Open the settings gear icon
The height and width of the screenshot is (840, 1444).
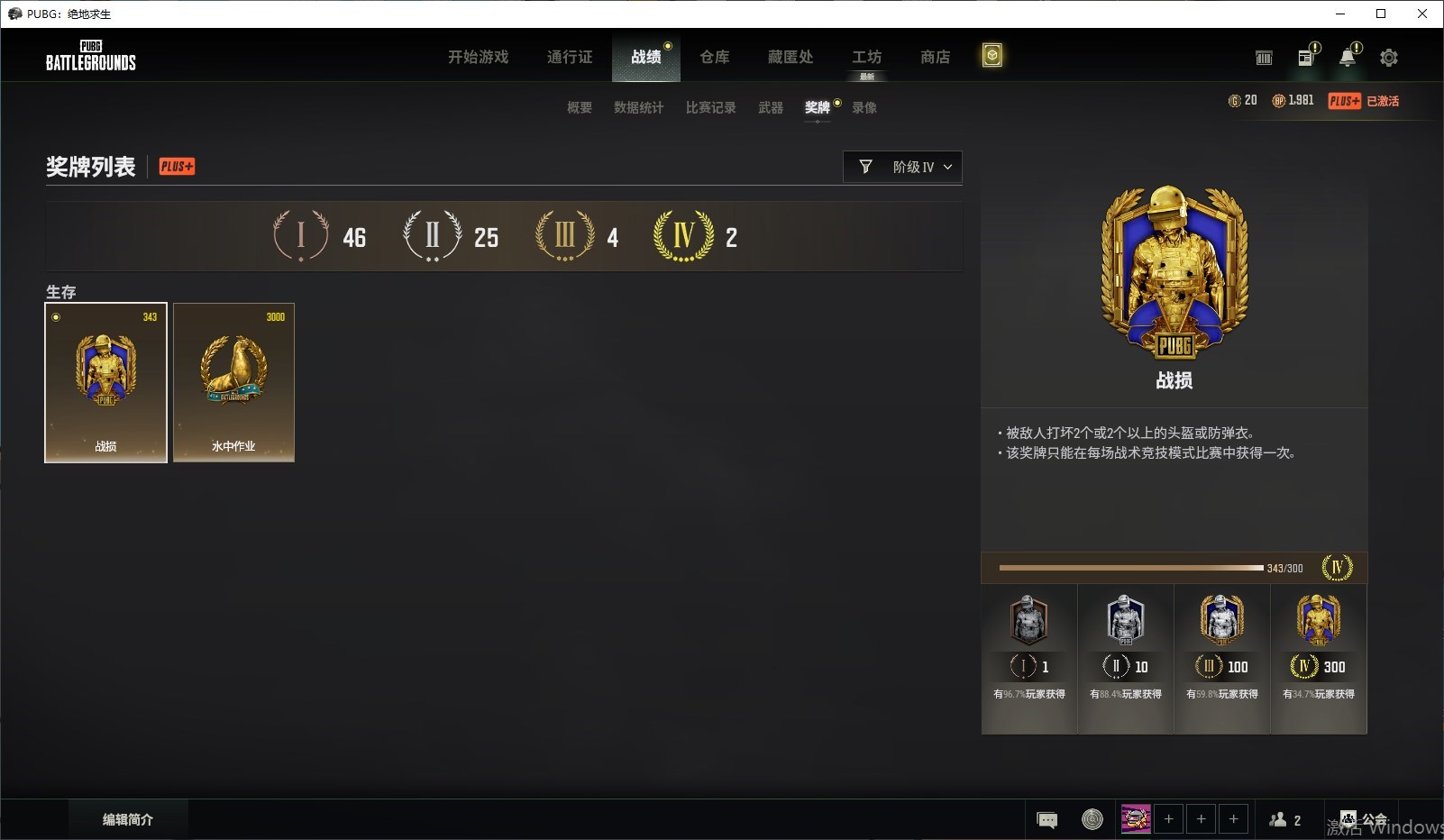(1389, 58)
